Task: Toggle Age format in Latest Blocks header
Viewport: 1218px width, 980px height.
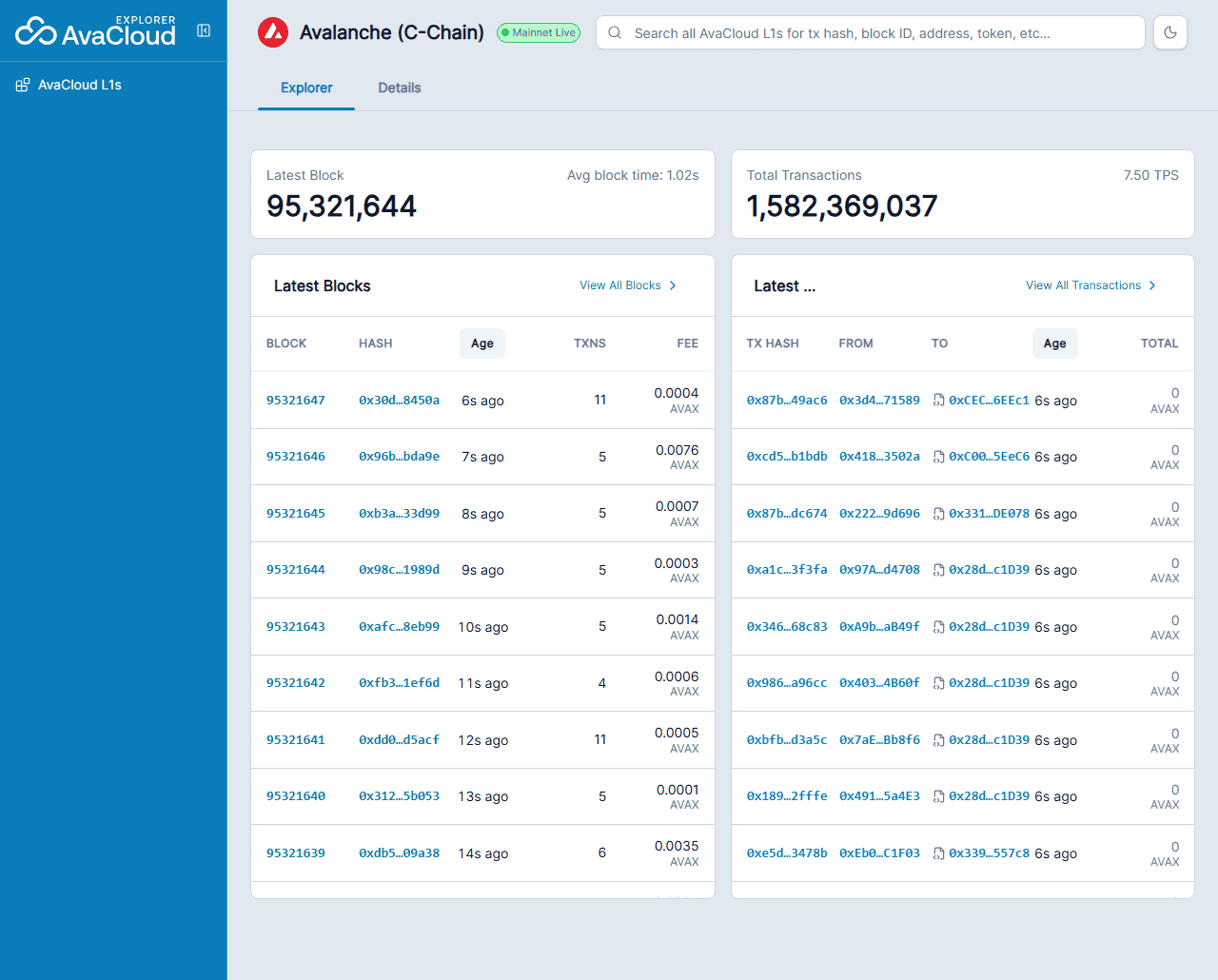Action: [x=482, y=343]
